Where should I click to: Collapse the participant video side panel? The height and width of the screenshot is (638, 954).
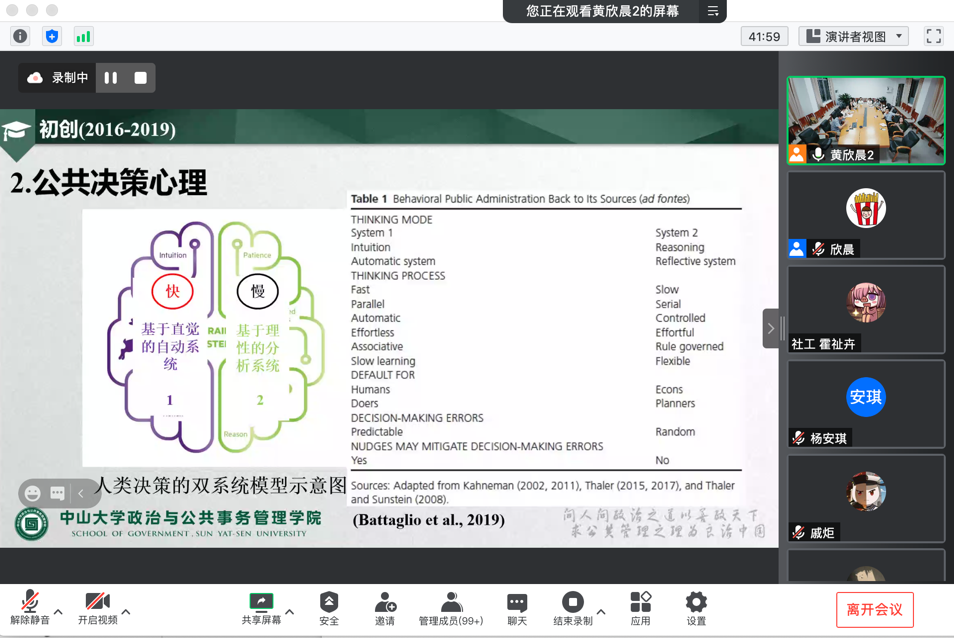tap(771, 328)
